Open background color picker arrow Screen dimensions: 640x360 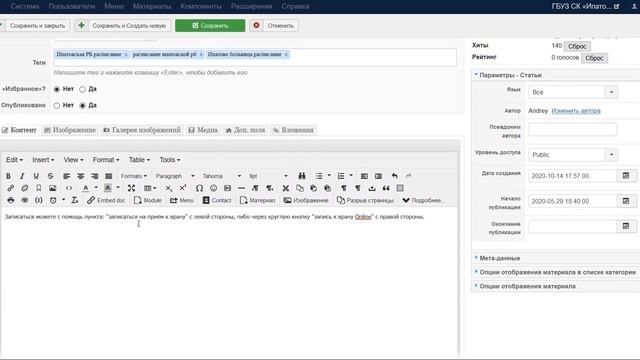118,188
